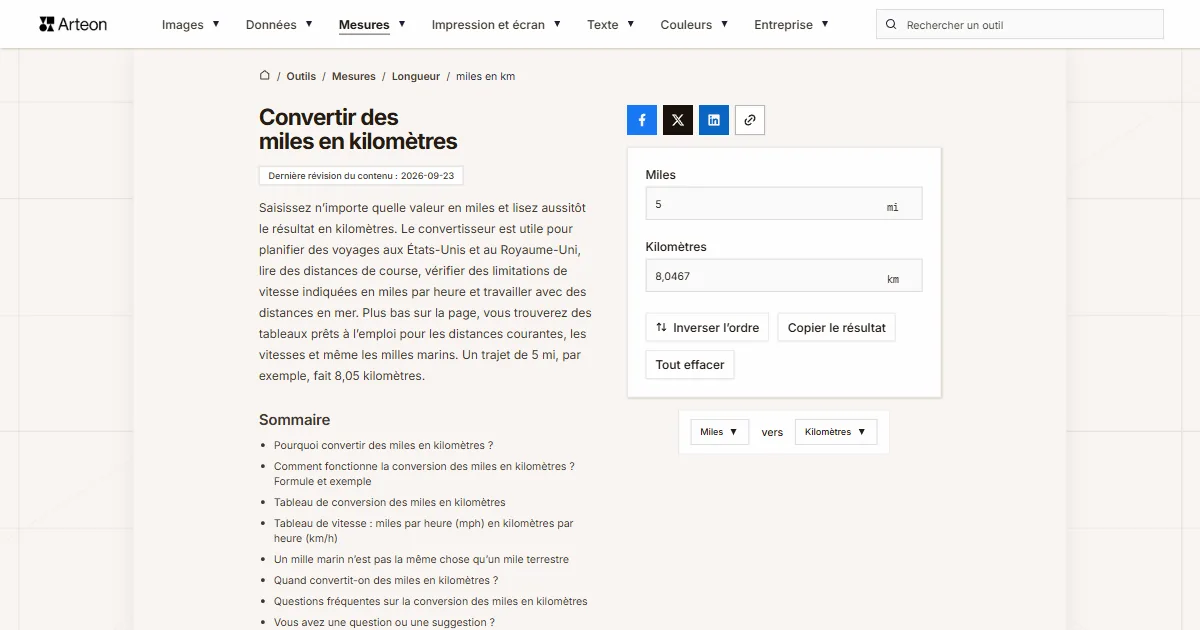Click 'miles en km' breadcrumb text
This screenshot has height=630, width=1200.
[x=485, y=76]
